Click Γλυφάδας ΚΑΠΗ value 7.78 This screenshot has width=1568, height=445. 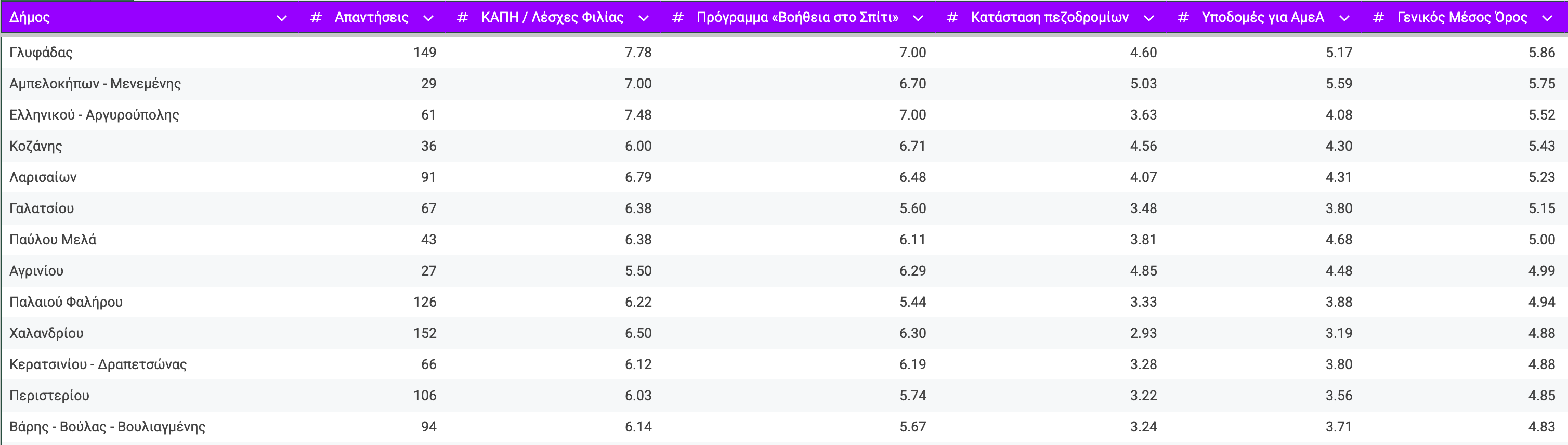pos(638,53)
